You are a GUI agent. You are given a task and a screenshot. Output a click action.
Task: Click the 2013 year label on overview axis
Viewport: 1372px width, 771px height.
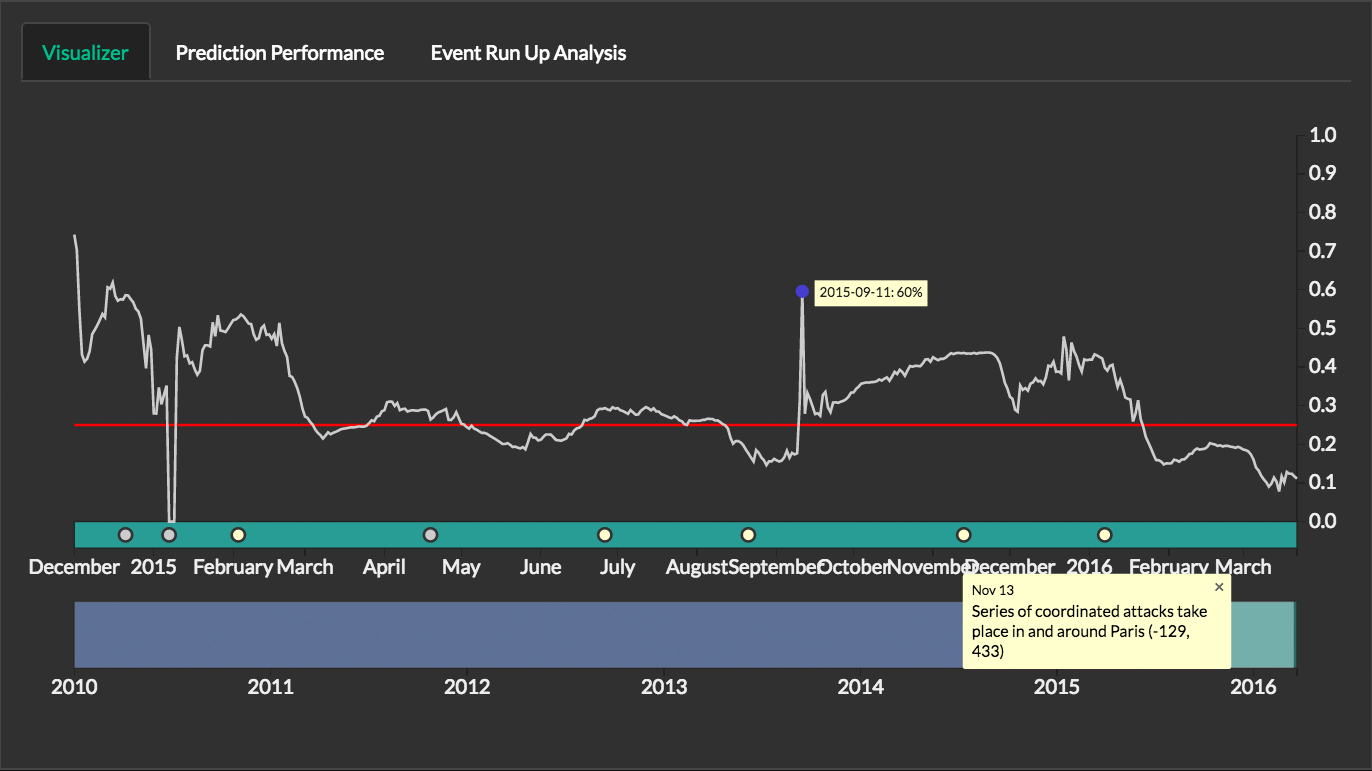coord(664,687)
